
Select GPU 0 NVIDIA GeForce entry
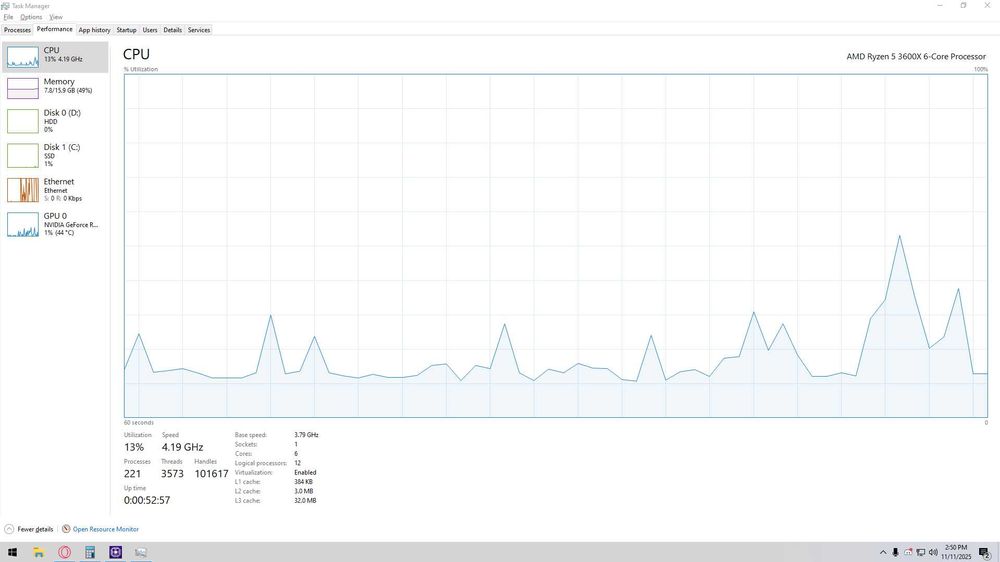pyautogui.click(x=55, y=224)
